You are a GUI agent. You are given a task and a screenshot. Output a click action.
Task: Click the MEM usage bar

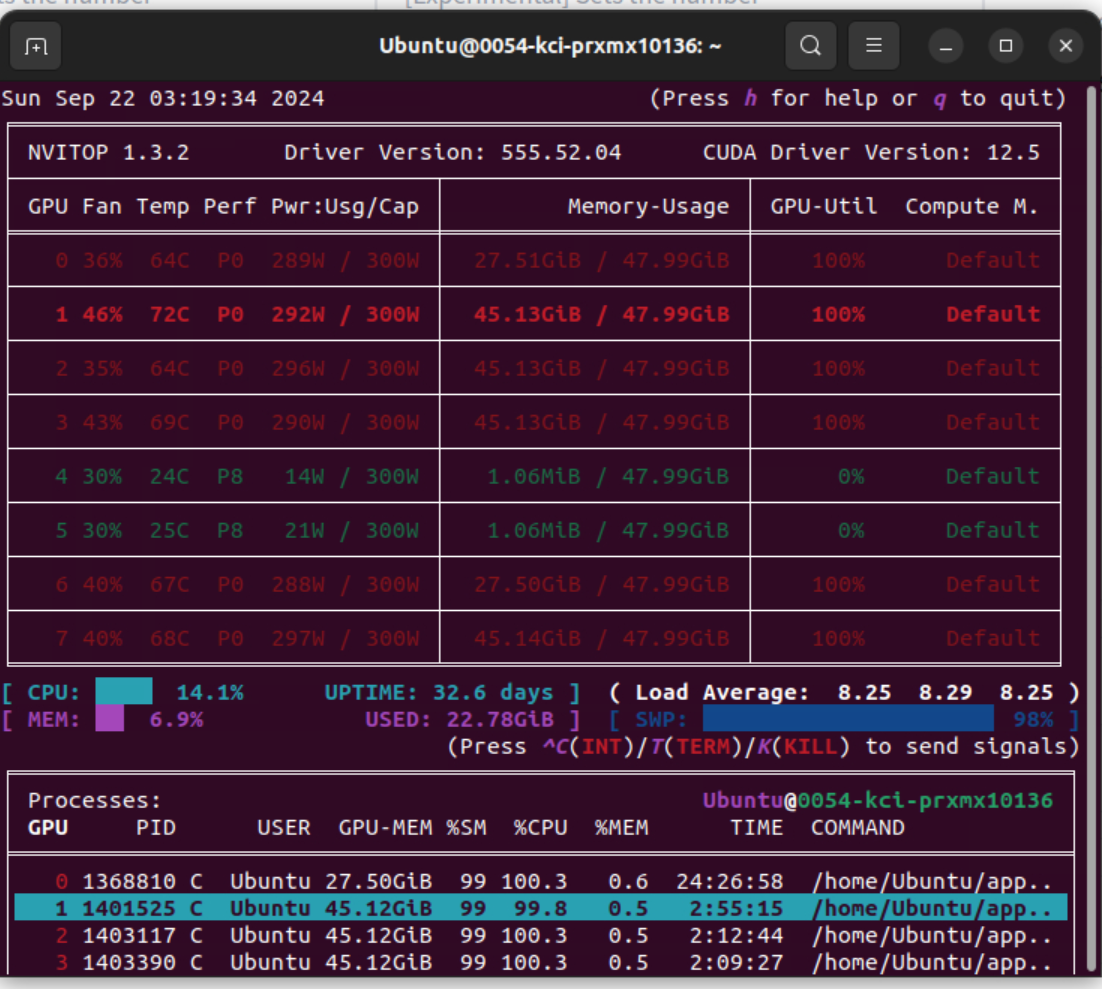coord(110,719)
